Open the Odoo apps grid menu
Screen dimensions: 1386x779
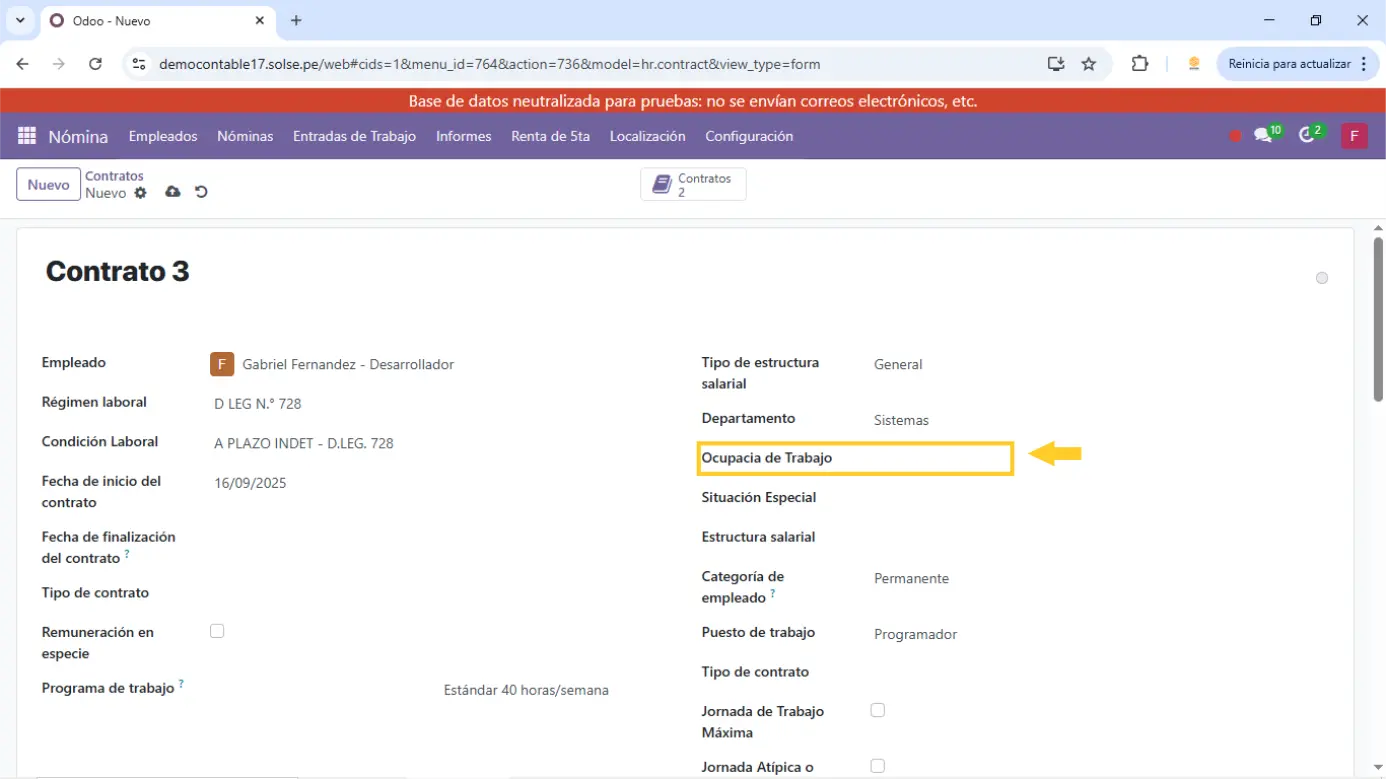[27, 136]
